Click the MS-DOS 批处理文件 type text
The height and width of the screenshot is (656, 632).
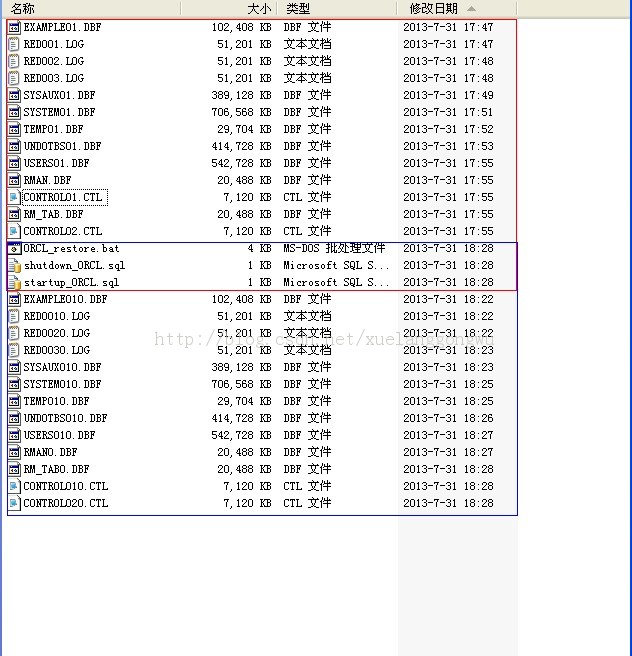[334, 249]
